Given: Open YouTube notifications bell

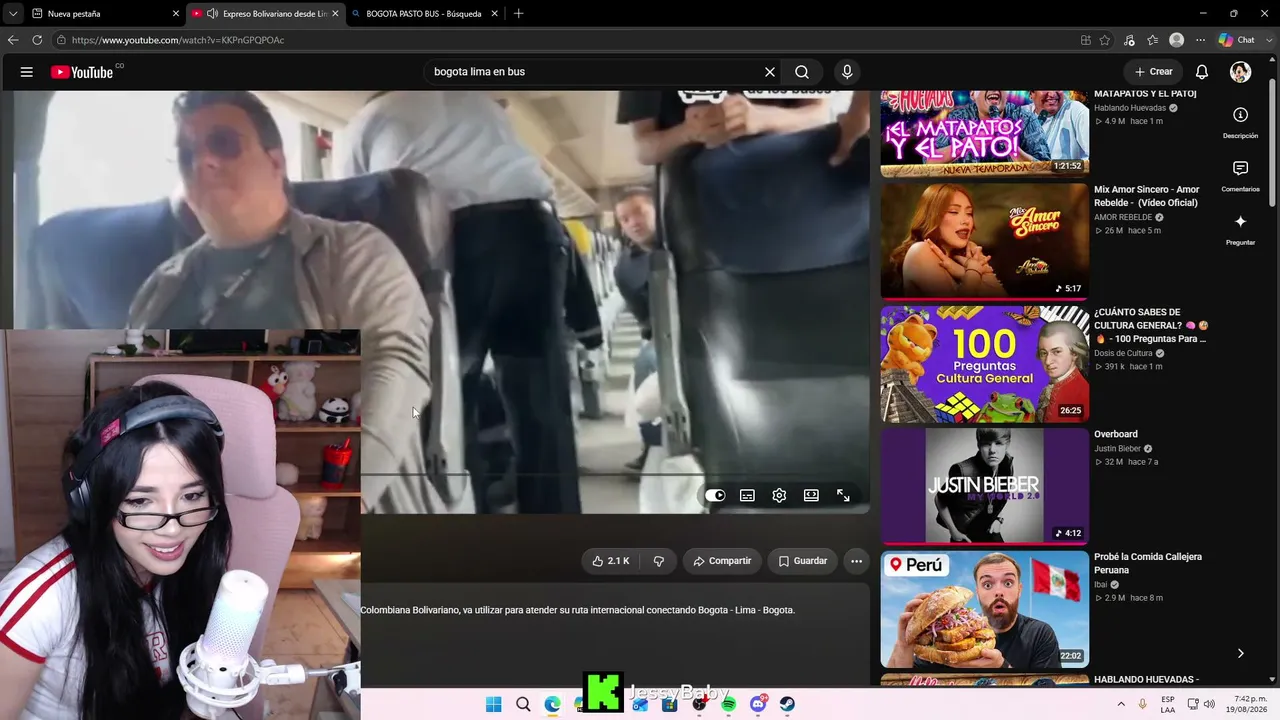Looking at the screenshot, I should point(1202,72).
